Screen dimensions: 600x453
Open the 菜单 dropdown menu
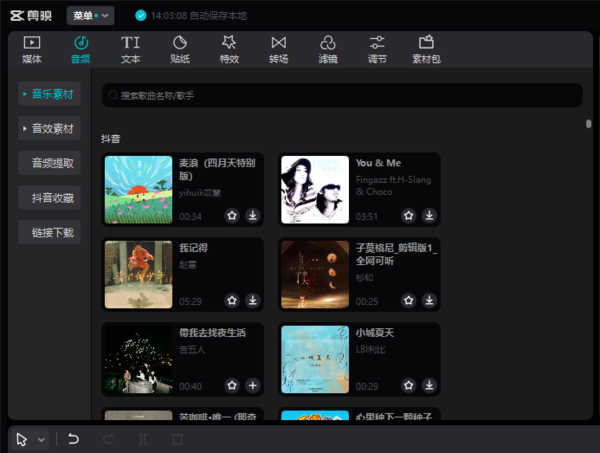click(x=91, y=15)
